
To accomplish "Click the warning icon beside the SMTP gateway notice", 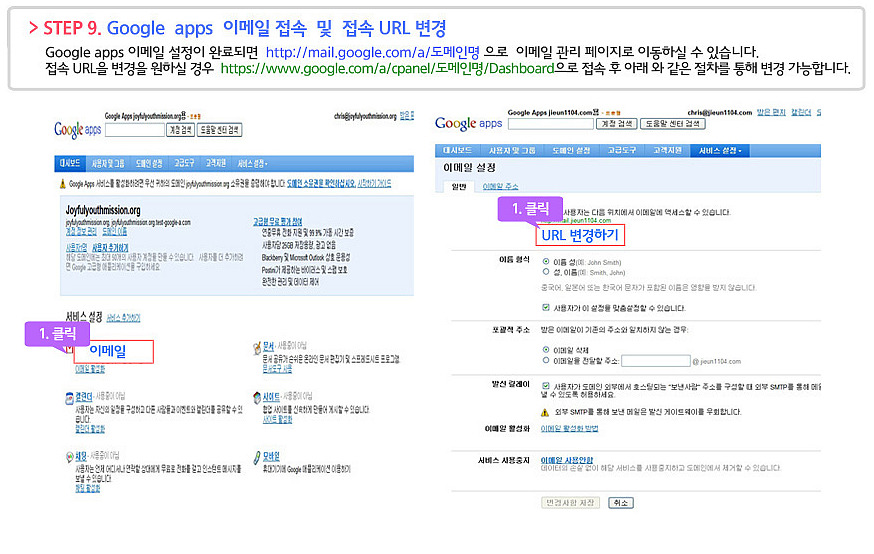I will pos(546,411).
